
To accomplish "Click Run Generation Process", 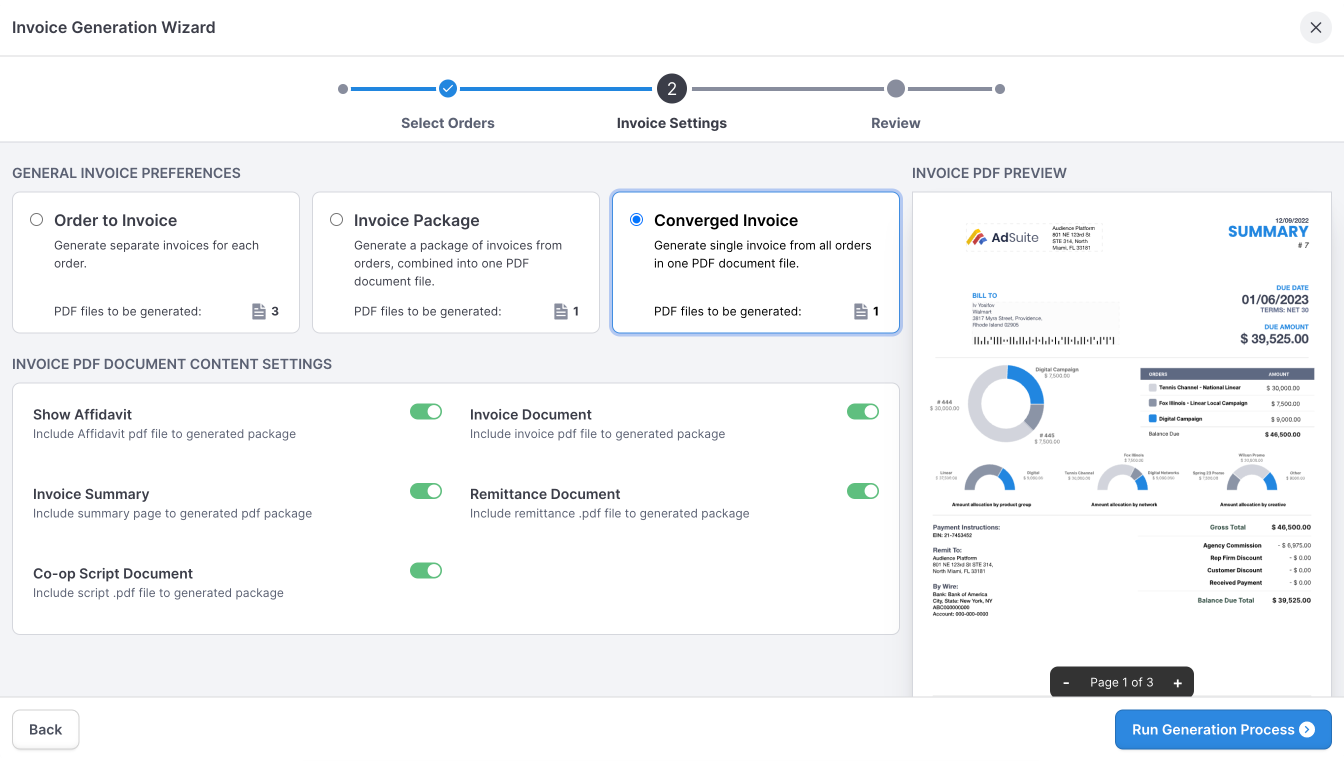I will click(x=1222, y=729).
